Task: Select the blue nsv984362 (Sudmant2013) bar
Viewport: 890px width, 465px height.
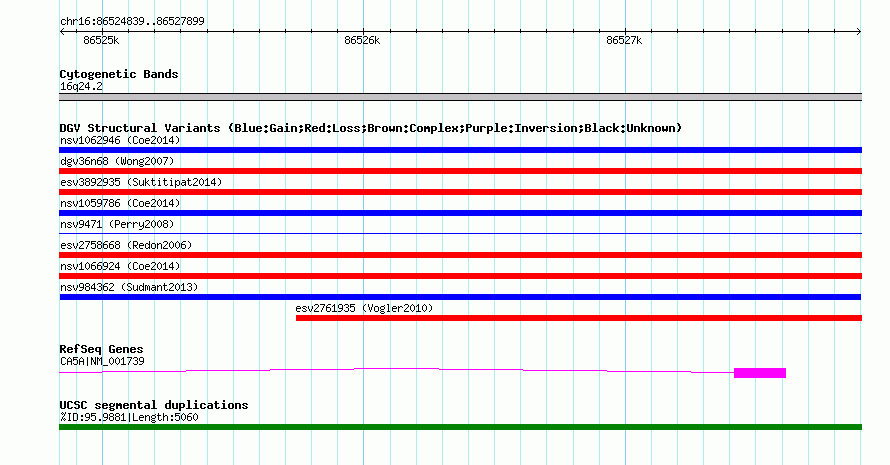Action: click(x=460, y=297)
